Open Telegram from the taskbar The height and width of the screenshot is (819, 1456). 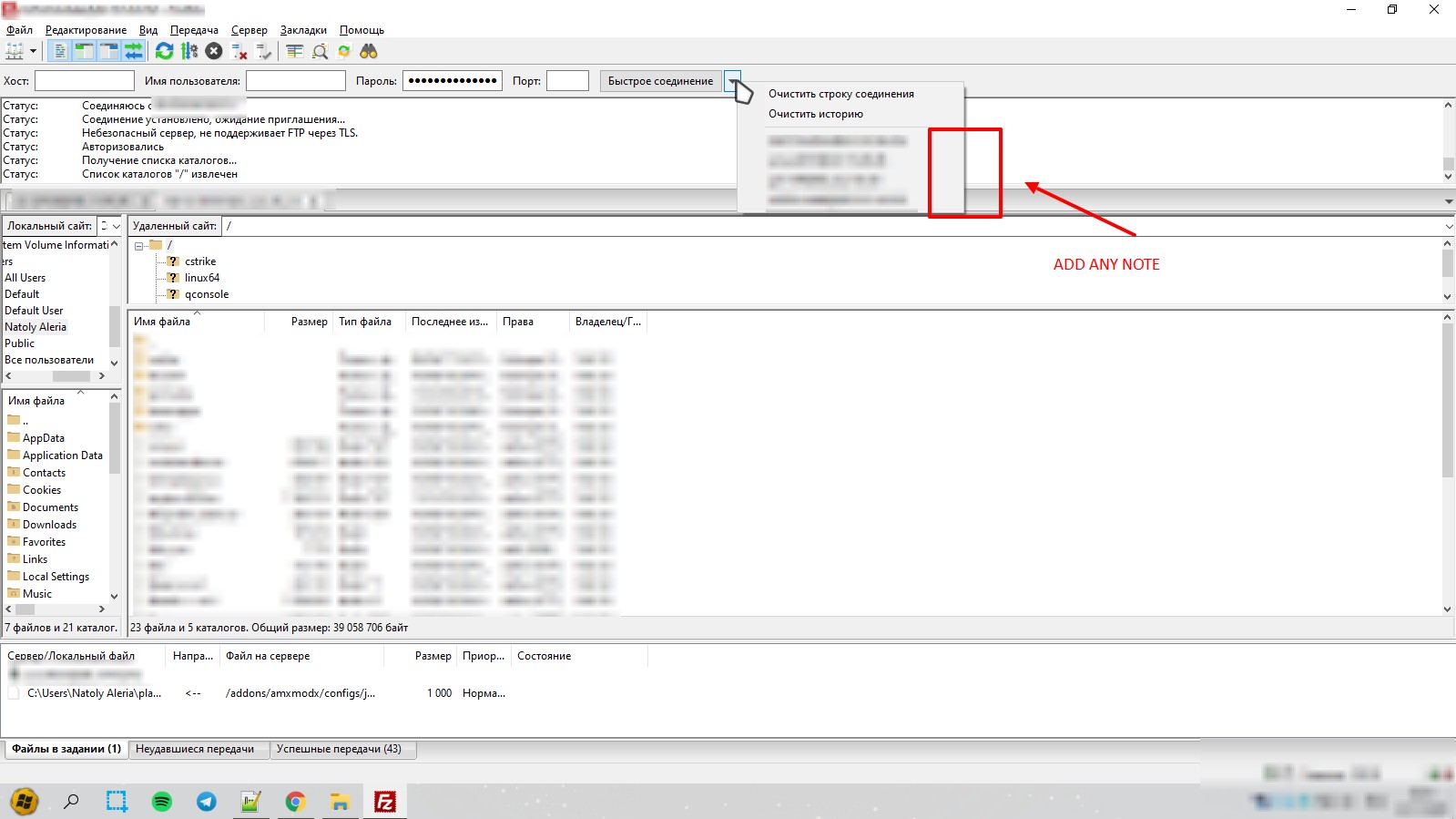(x=207, y=802)
